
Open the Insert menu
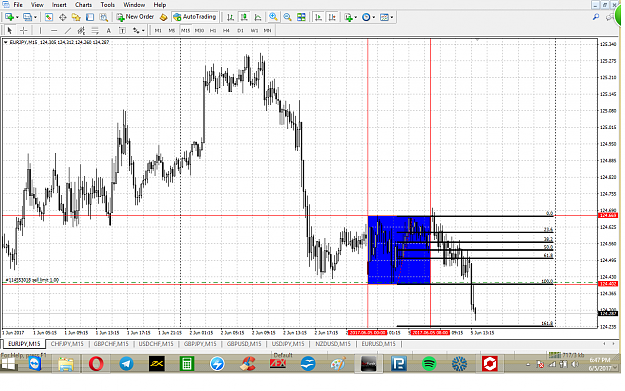click(59, 5)
